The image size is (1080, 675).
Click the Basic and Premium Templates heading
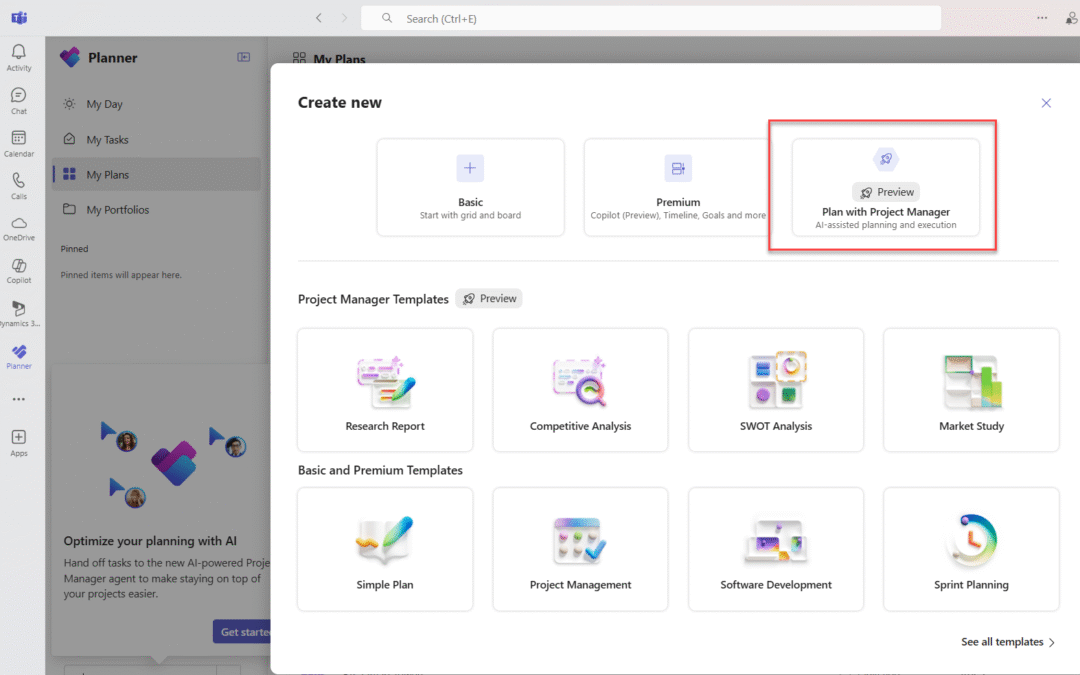pos(380,470)
